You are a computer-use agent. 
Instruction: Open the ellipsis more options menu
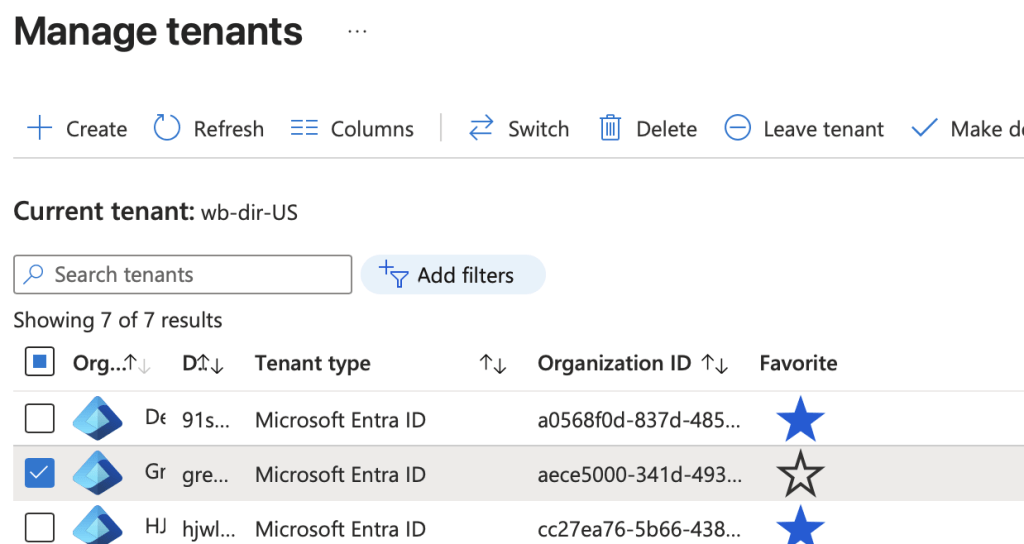(357, 32)
